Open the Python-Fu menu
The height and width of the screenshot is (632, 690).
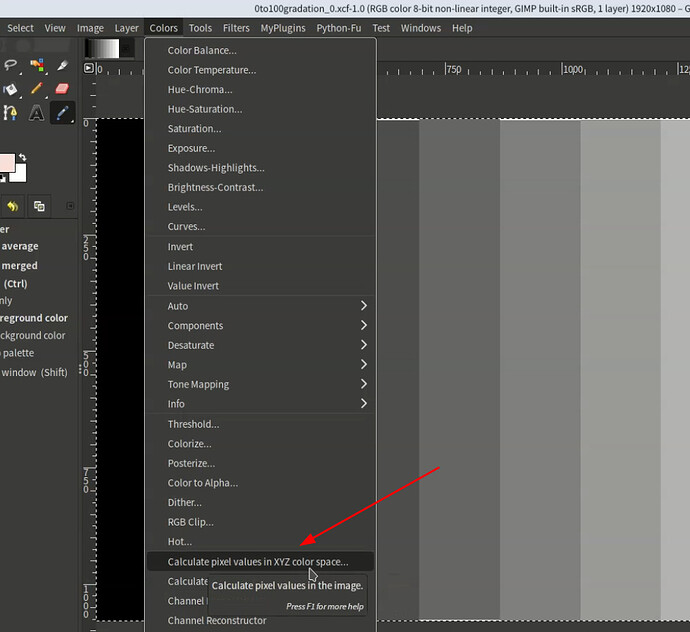[x=339, y=28]
